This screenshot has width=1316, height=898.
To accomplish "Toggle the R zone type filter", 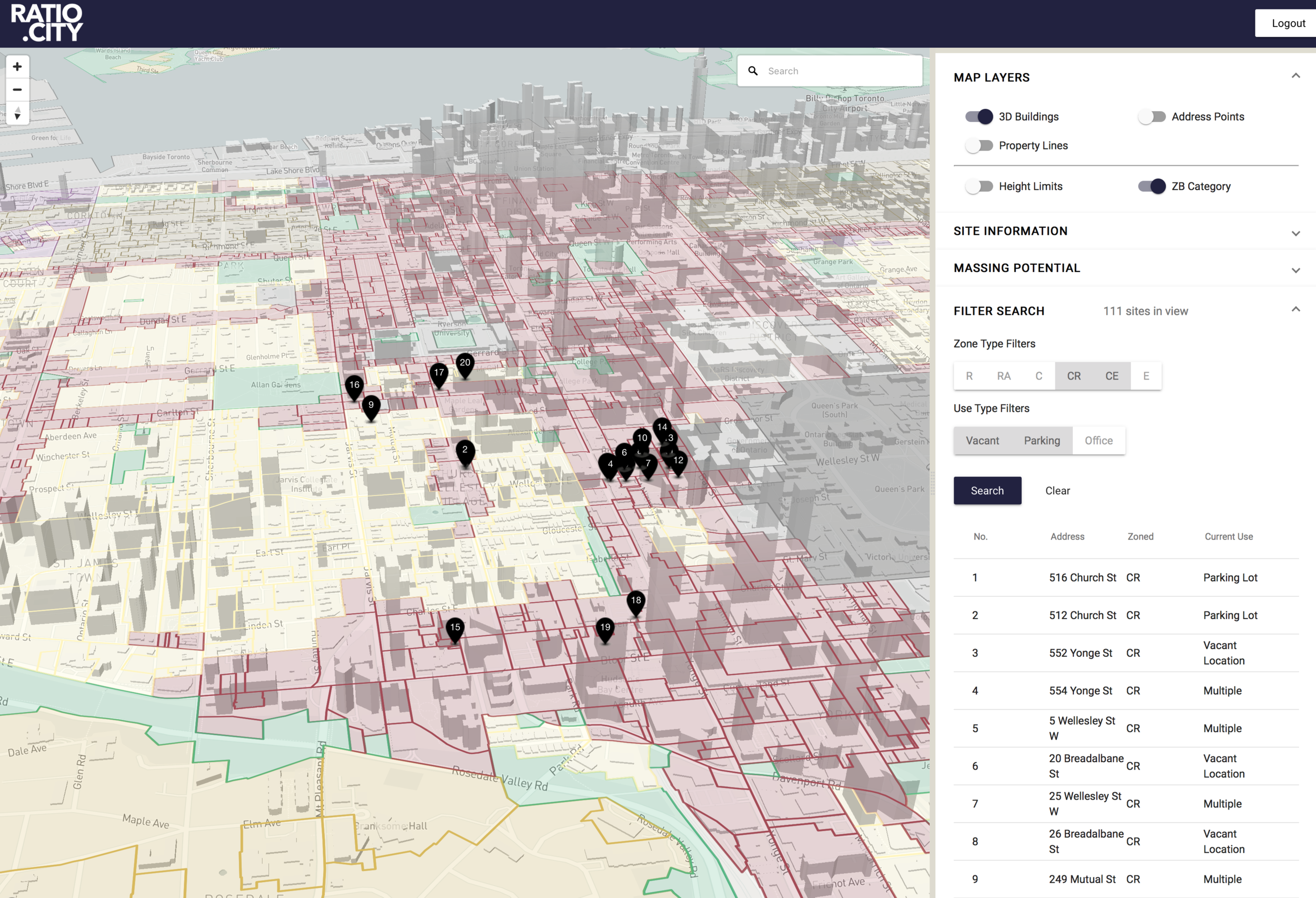I will [969, 376].
